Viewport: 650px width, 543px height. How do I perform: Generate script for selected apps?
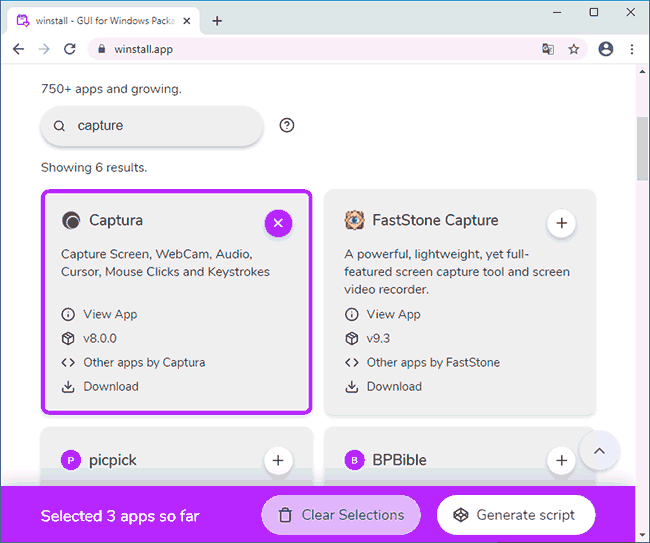click(516, 515)
